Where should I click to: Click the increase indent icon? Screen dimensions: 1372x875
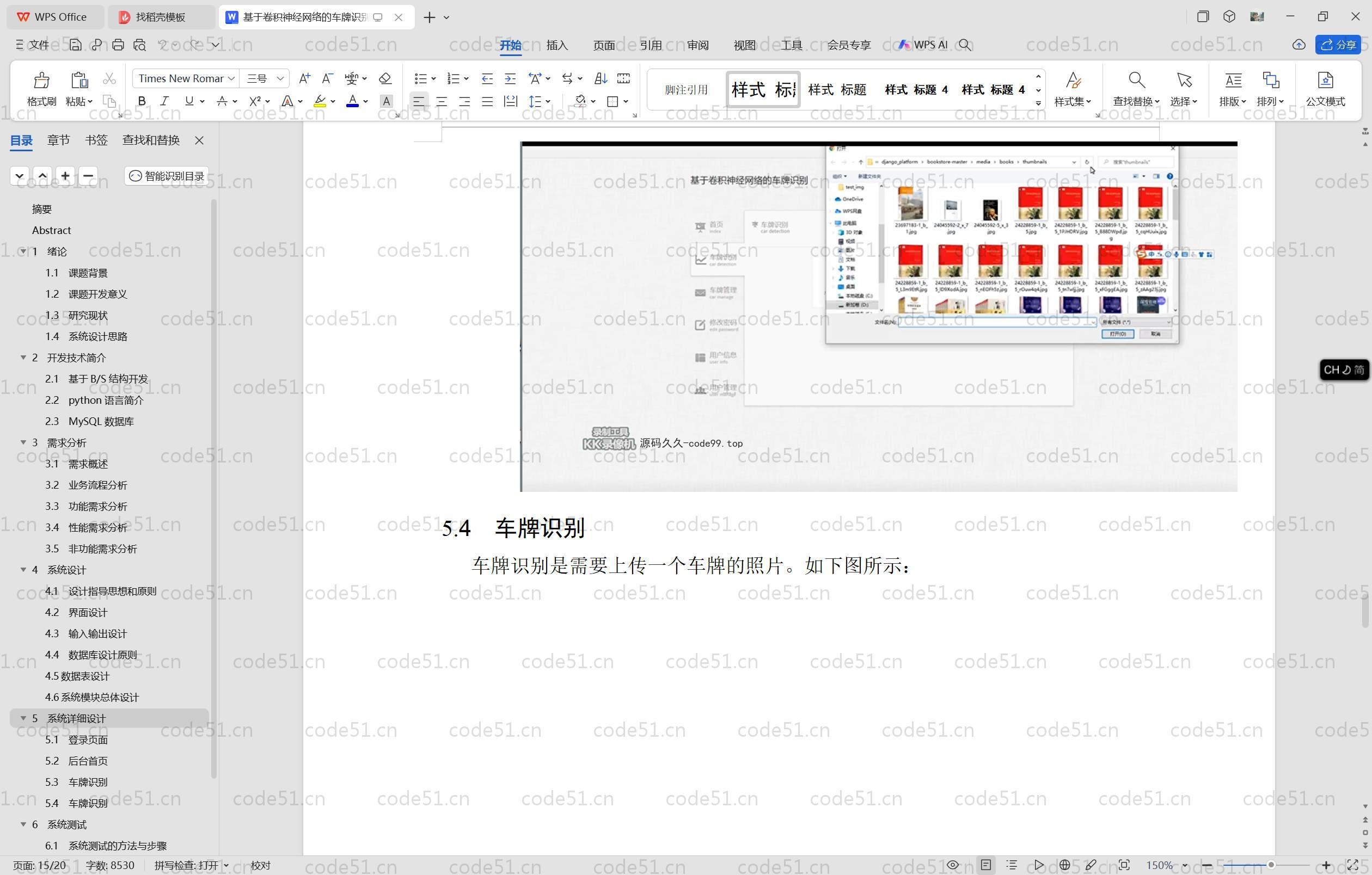pyautogui.click(x=511, y=78)
